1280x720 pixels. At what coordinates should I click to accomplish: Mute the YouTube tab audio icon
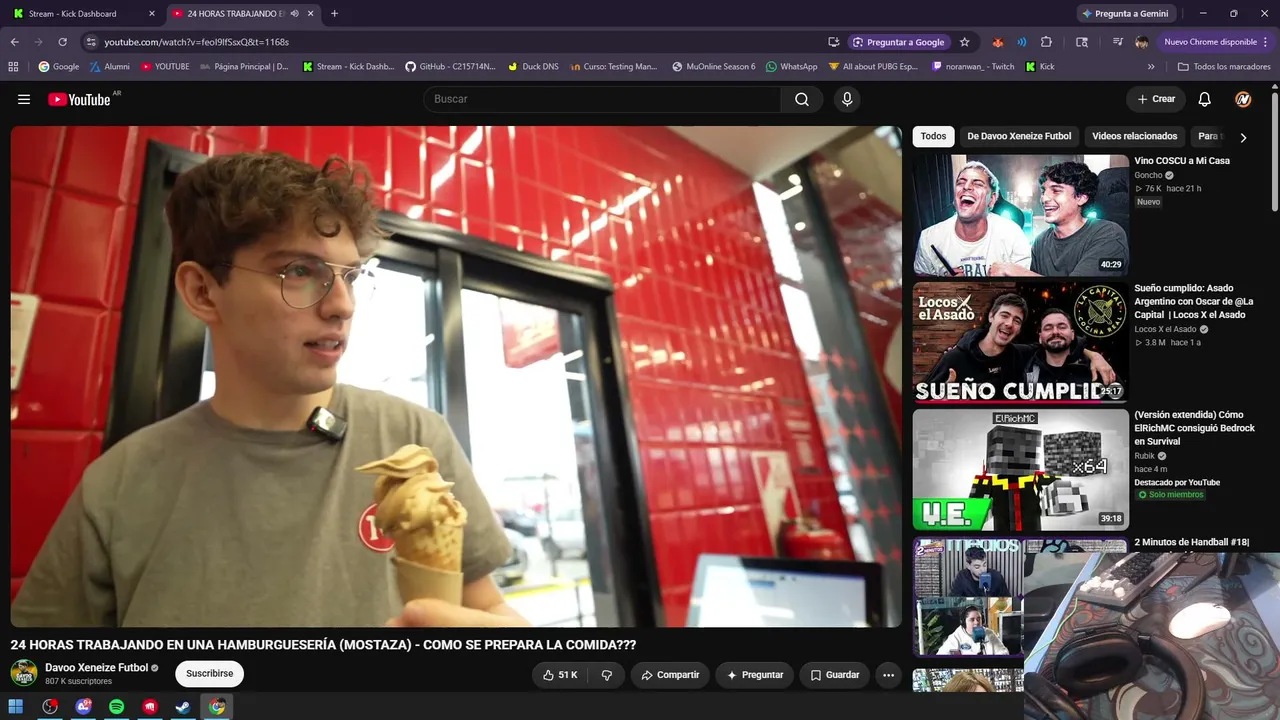click(294, 14)
